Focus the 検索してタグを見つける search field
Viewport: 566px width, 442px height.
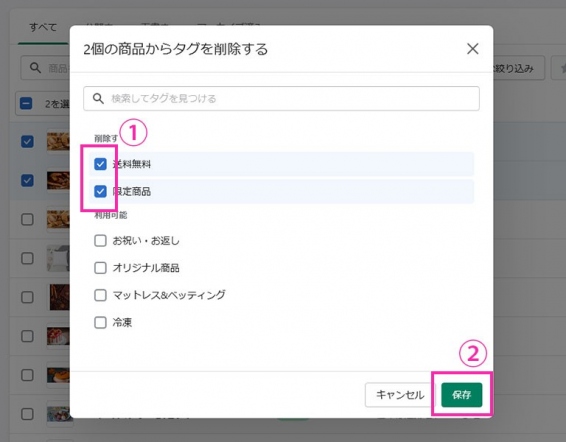click(x=281, y=98)
